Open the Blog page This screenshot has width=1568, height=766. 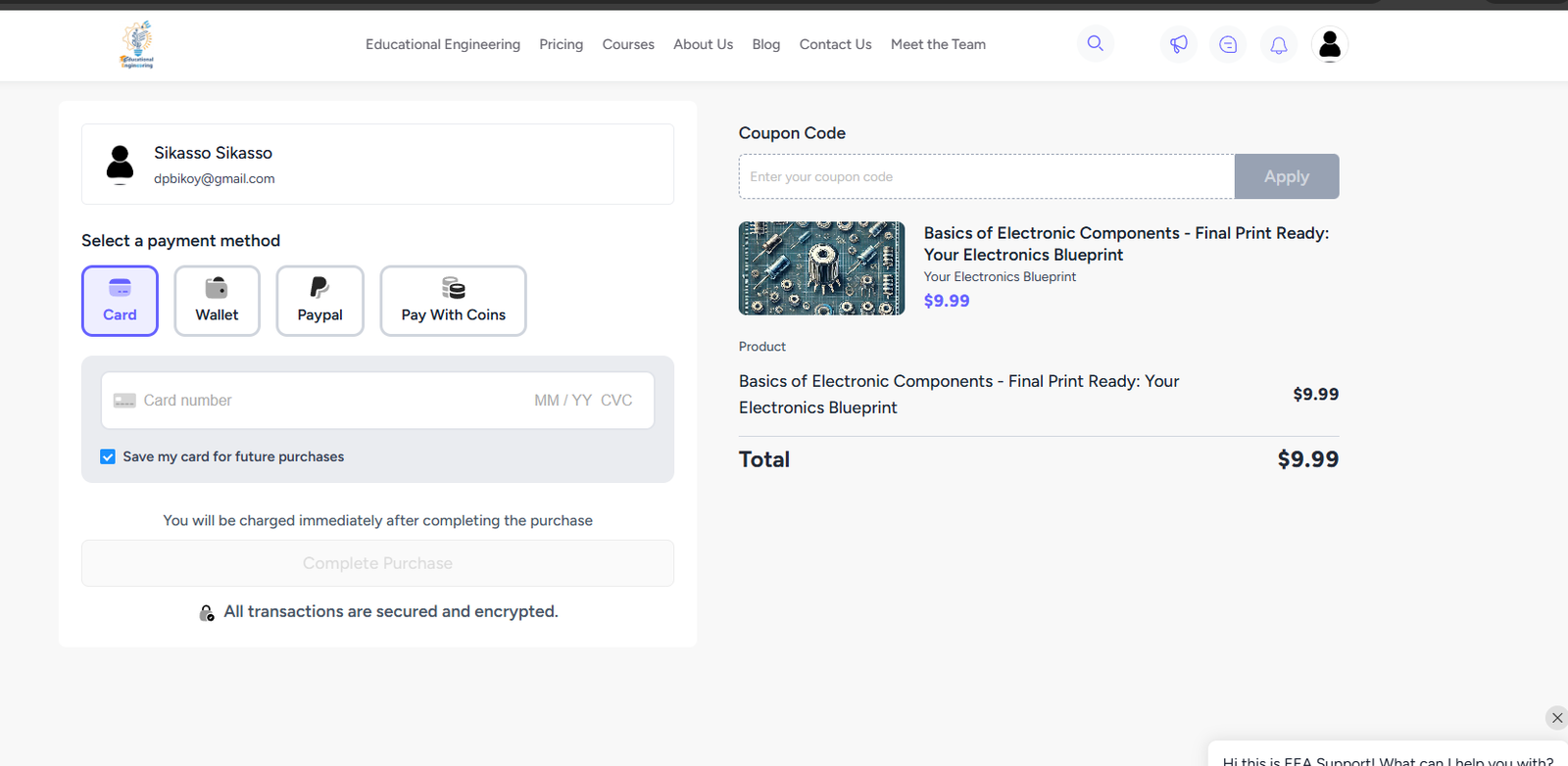coord(765,45)
